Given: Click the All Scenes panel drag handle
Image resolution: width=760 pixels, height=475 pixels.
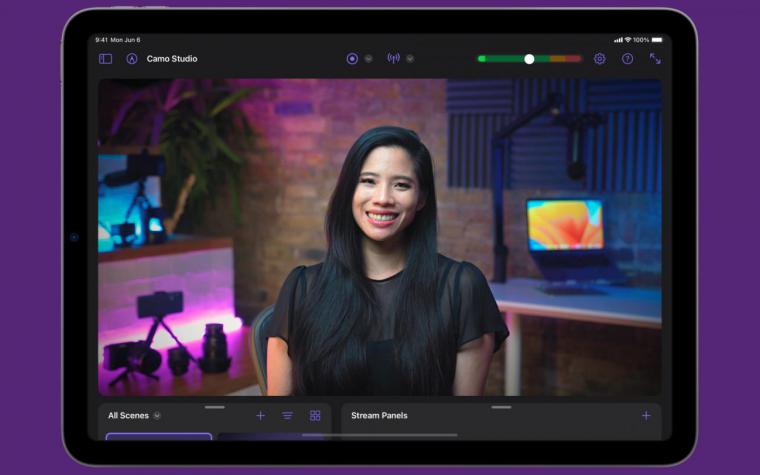Looking at the screenshot, I should pyautogui.click(x=215, y=407).
